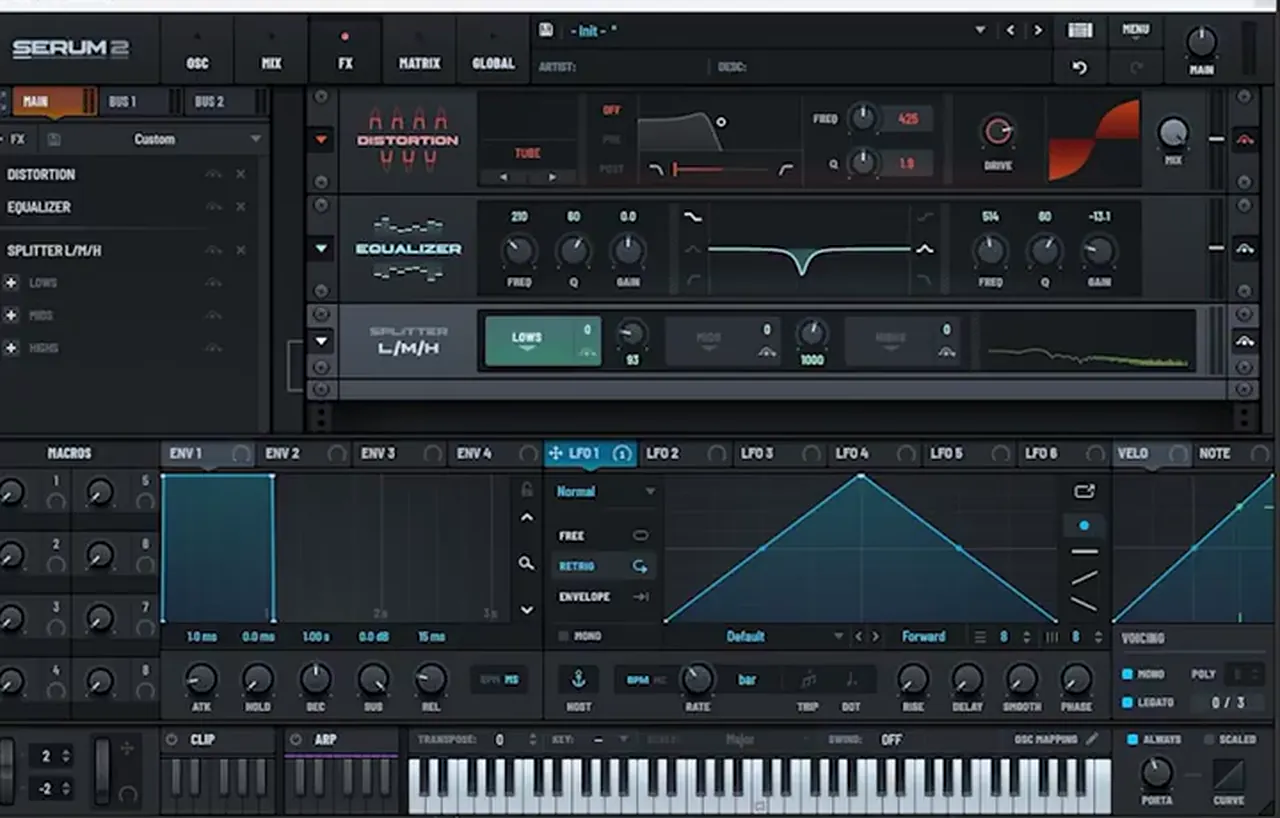This screenshot has width=1280, height=818.
Task: Open the preset browser grid icon
Action: coord(1080,30)
